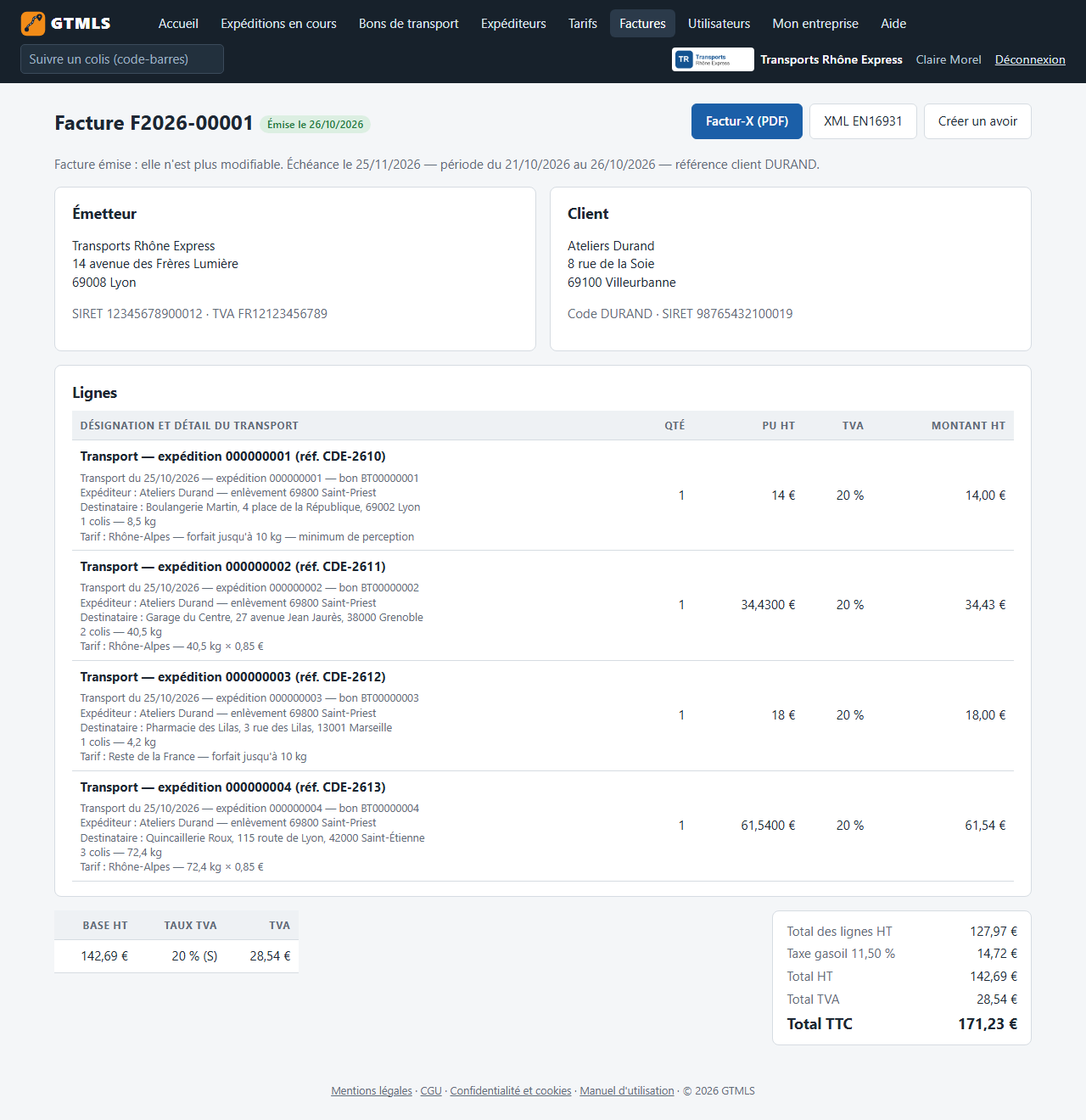
Task: Open the Aide menu
Action: point(893,24)
